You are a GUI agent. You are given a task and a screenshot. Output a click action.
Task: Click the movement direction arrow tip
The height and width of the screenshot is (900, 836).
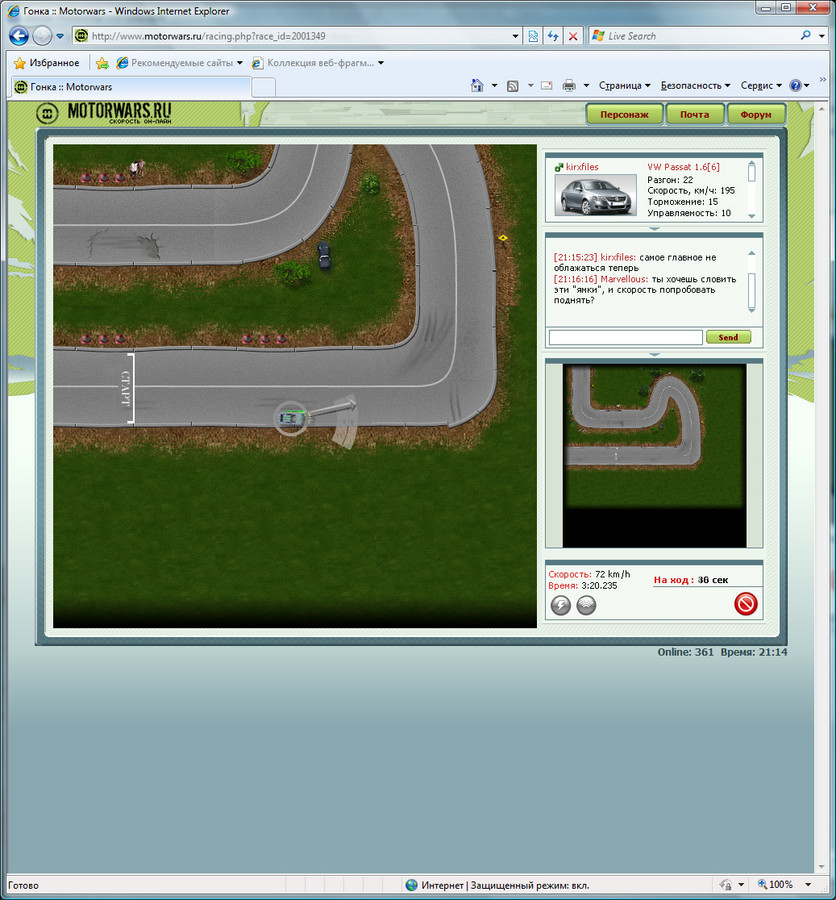tap(350, 405)
